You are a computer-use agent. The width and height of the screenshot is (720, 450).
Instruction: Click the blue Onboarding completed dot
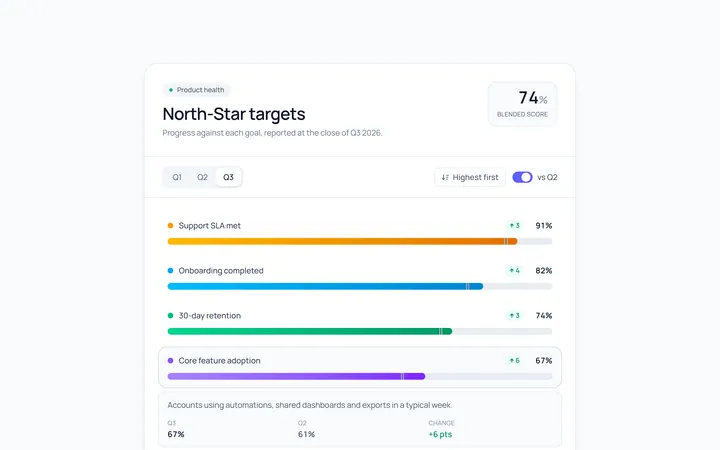tap(170, 270)
